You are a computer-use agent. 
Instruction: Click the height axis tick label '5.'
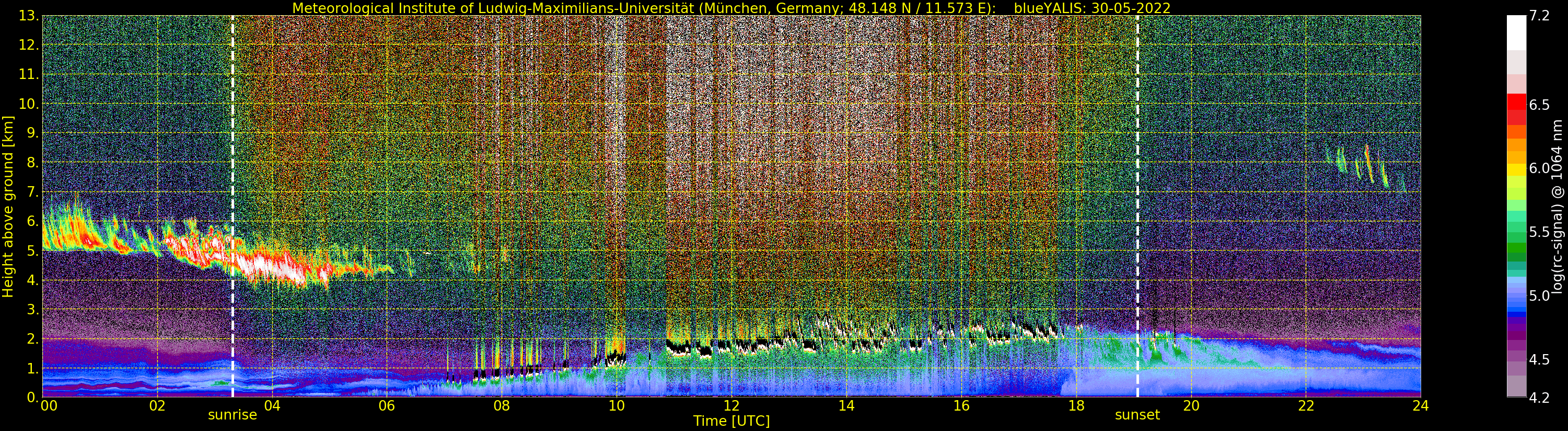pos(32,251)
